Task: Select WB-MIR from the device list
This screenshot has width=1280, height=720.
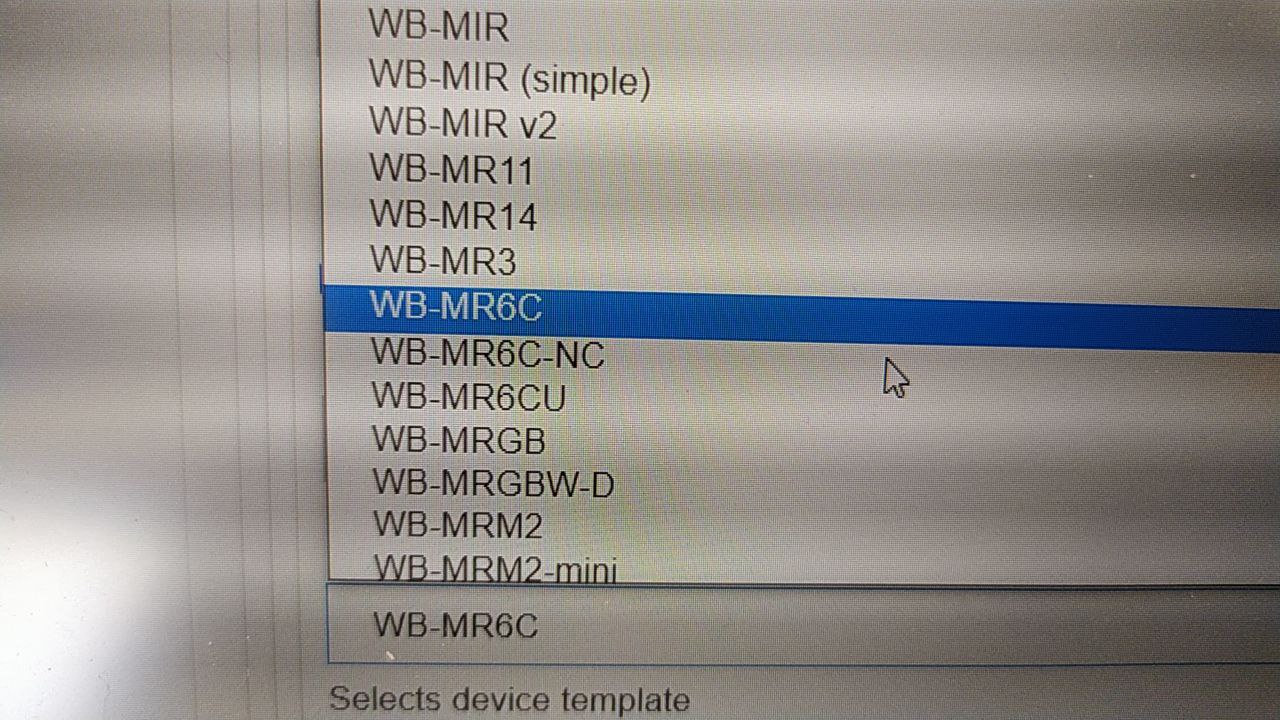Action: point(438,26)
